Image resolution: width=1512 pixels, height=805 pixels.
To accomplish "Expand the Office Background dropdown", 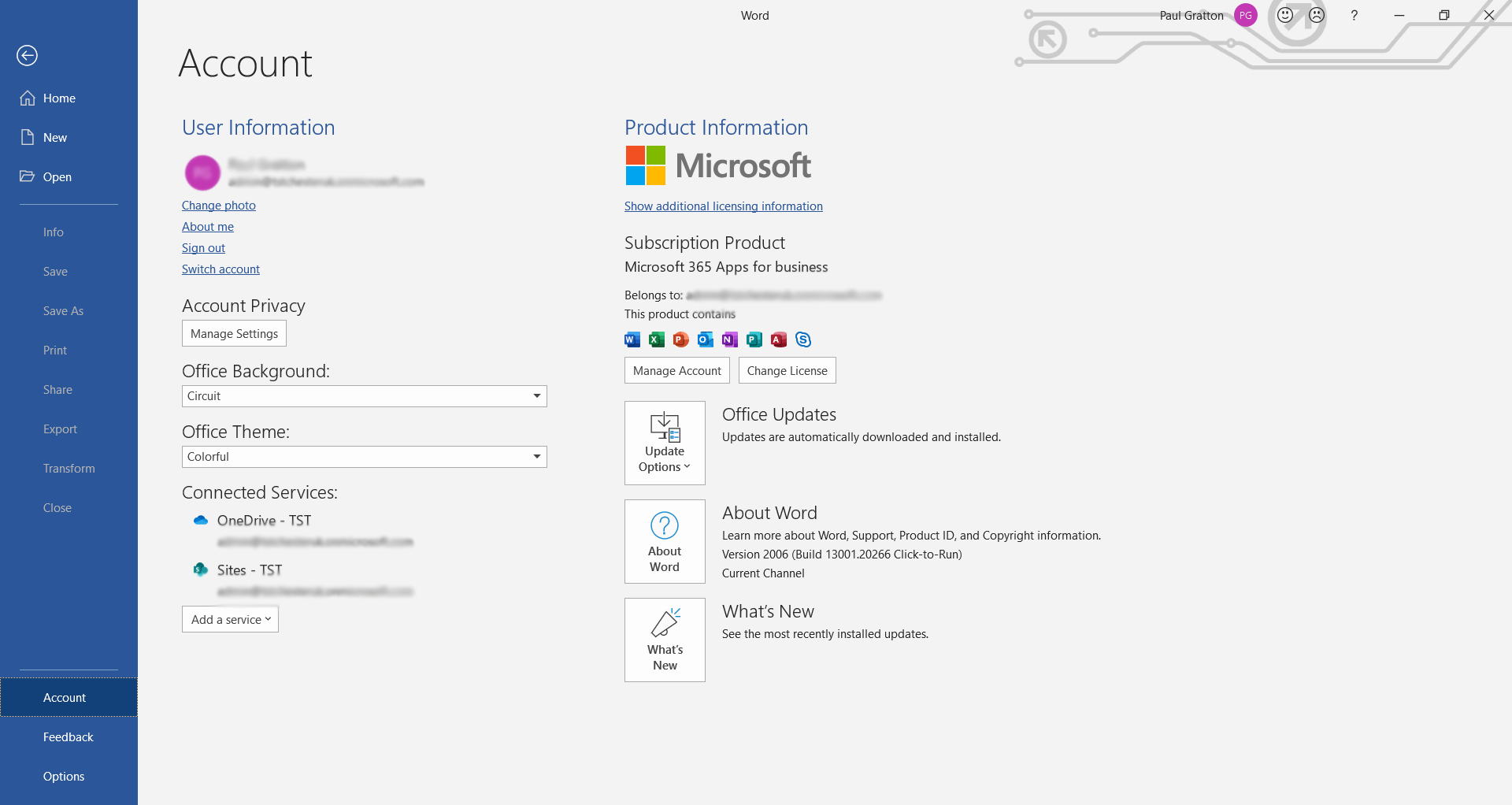I will tap(536, 396).
